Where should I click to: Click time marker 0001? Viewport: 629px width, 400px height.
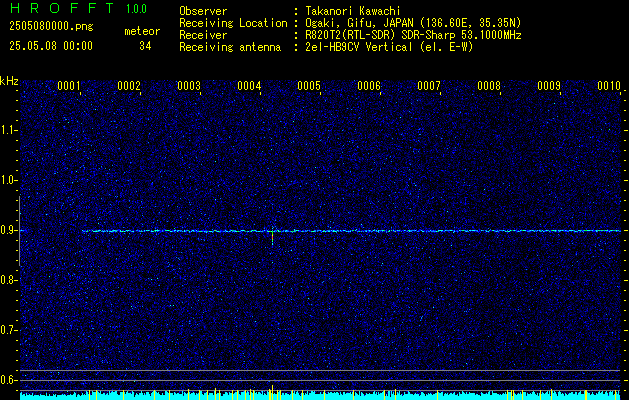(69, 86)
